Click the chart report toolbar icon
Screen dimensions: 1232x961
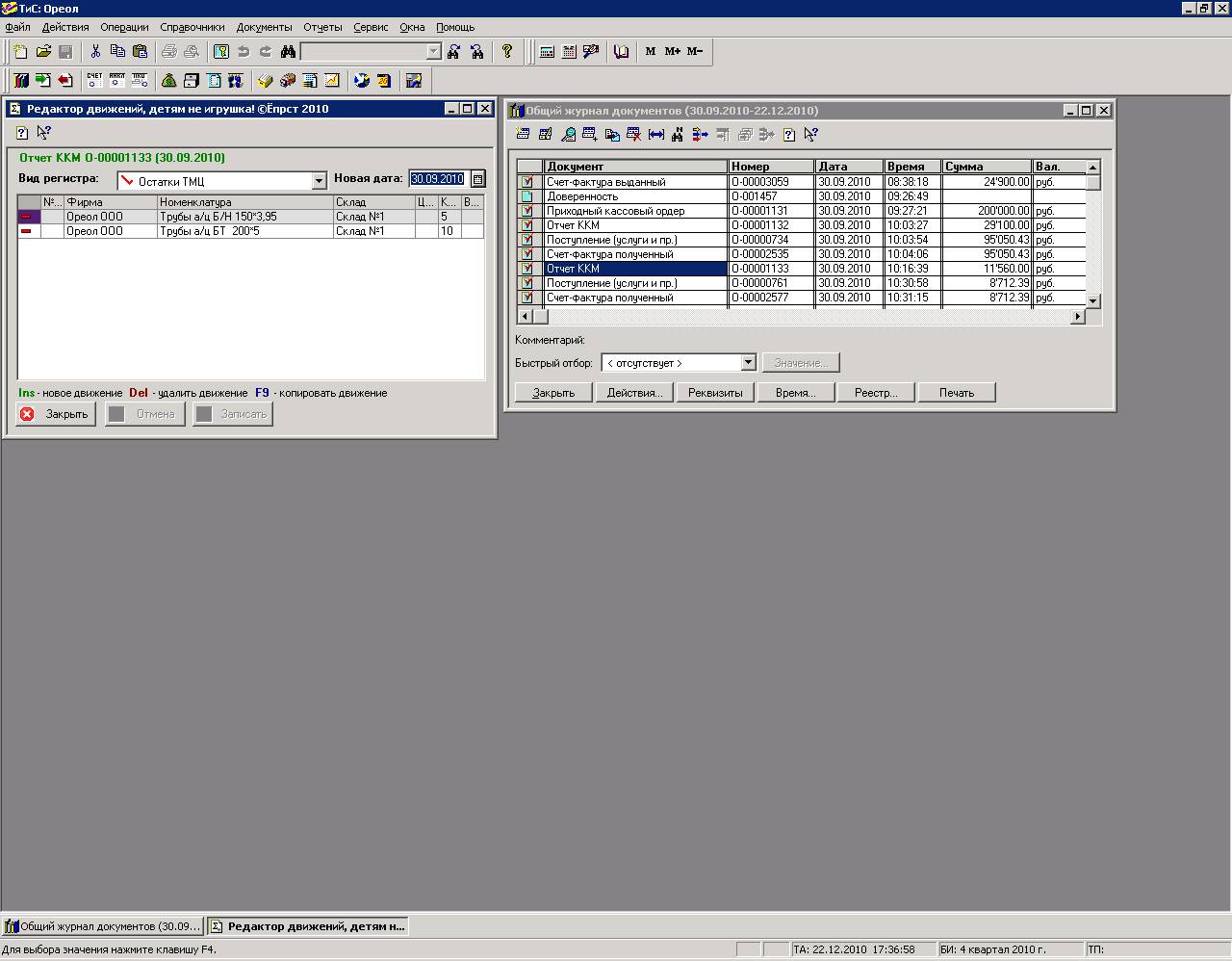[332, 80]
